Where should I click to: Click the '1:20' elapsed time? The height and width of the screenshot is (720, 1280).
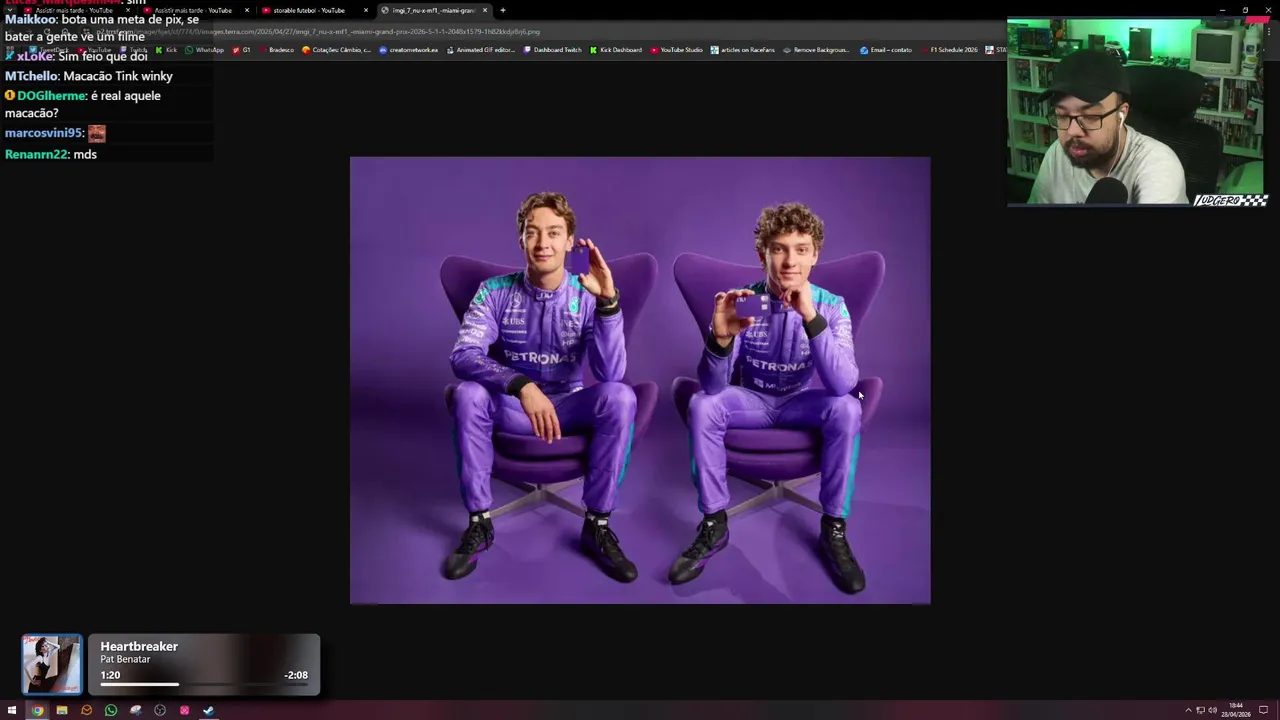pyautogui.click(x=110, y=675)
